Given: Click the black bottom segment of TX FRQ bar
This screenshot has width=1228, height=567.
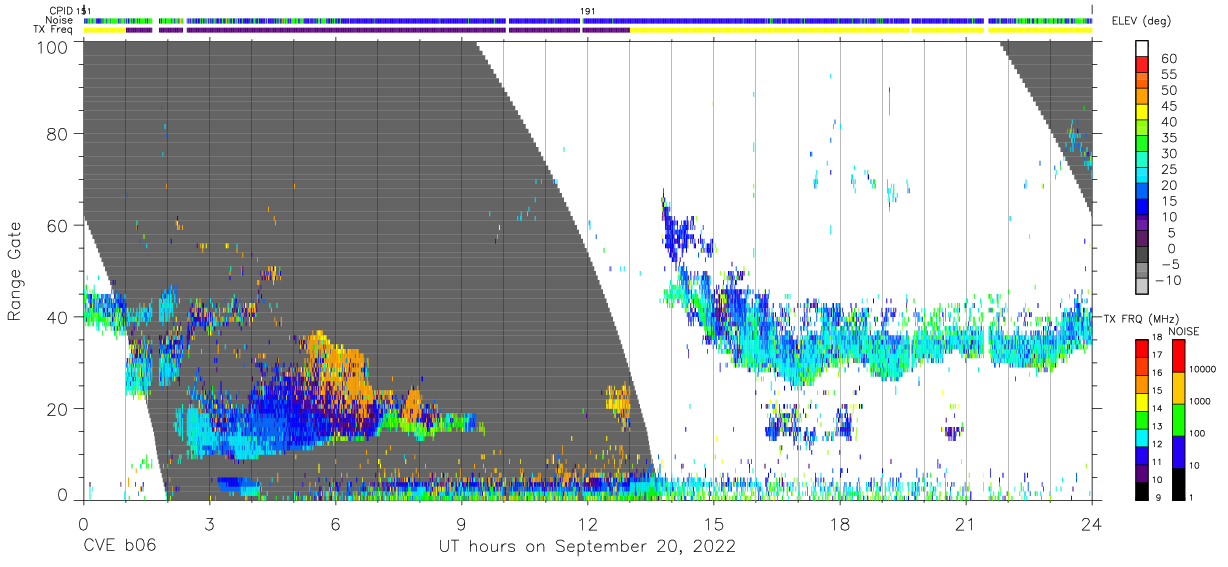Looking at the screenshot, I should (x=1142, y=490).
